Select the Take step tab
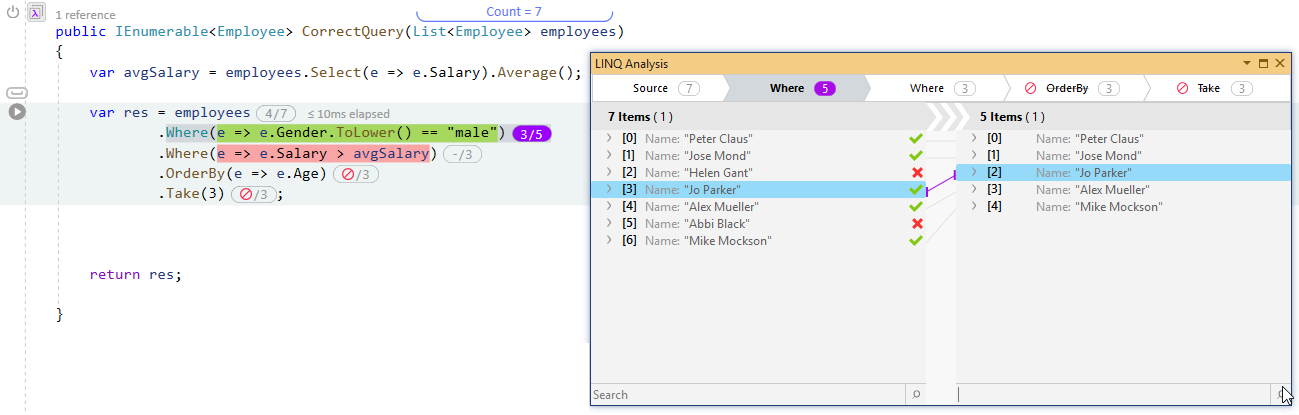 (x=1219, y=88)
